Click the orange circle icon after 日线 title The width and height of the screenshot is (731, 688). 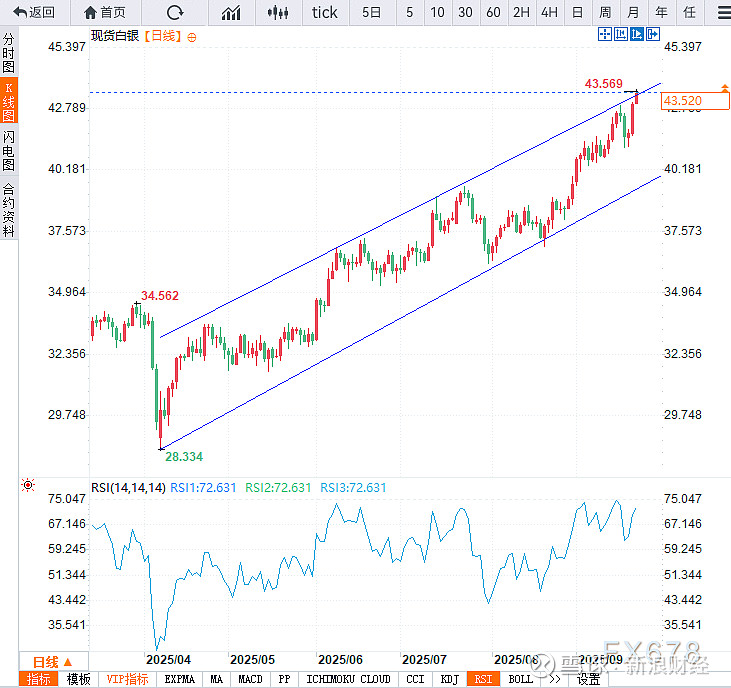[192, 37]
